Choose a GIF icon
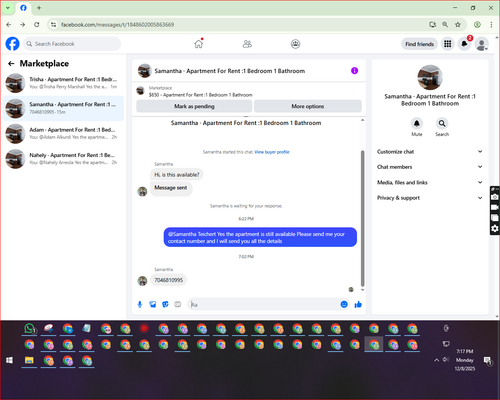The image size is (500, 400). pos(178,304)
